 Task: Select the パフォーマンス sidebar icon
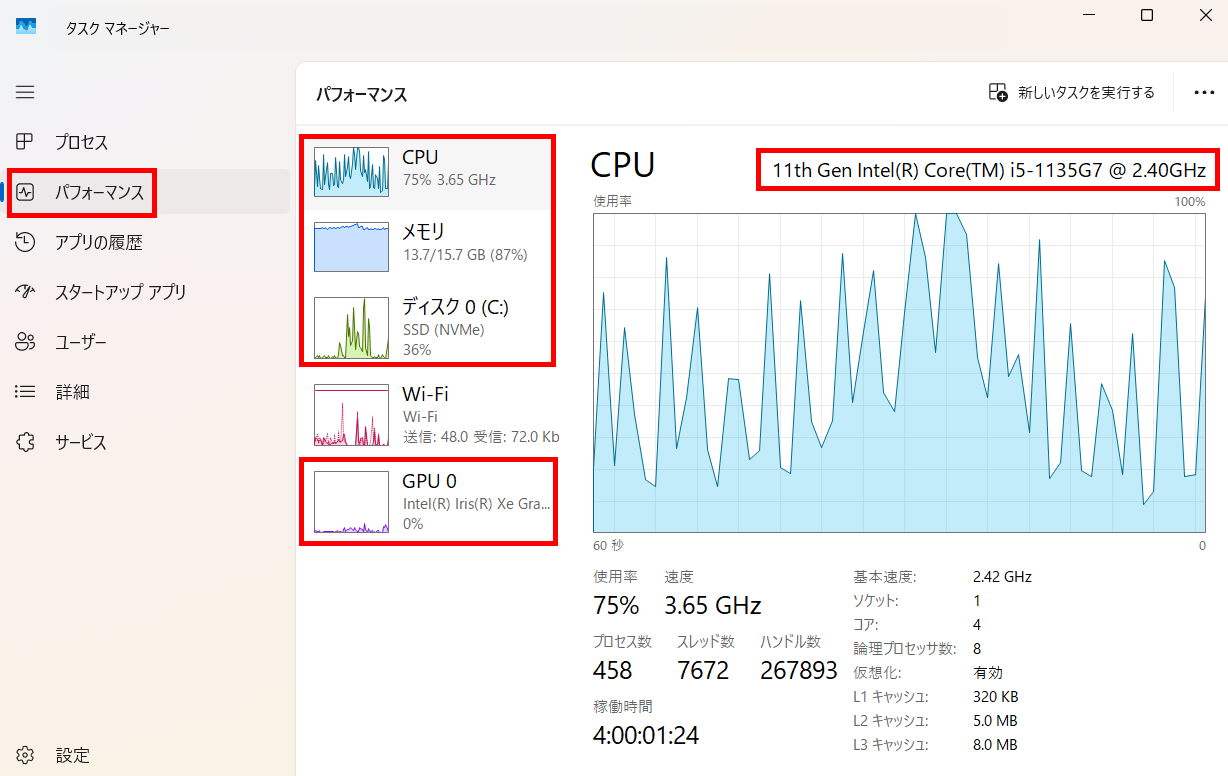pos(25,192)
